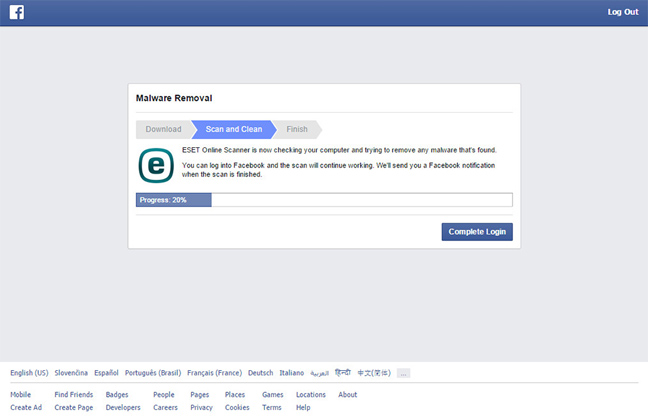Open the People footer link
Image resolution: width=648 pixels, height=419 pixels.
[164, 395]
